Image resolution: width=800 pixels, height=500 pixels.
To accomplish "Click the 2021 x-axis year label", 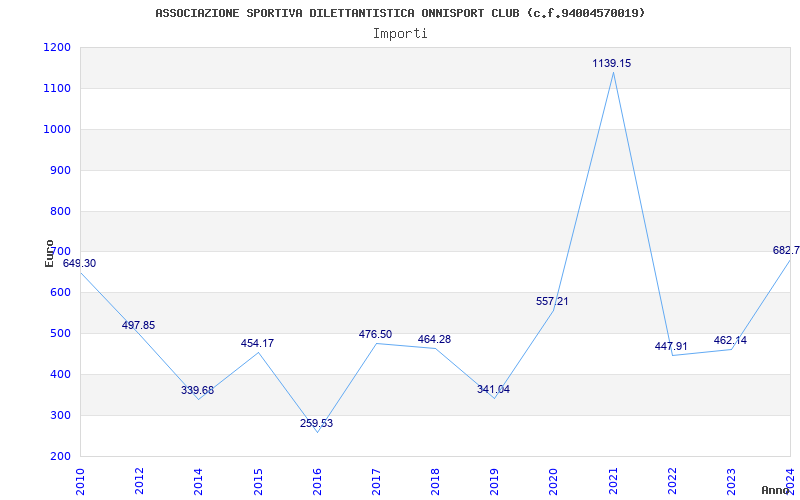I will pyautogui.click(x=613, y=481).
